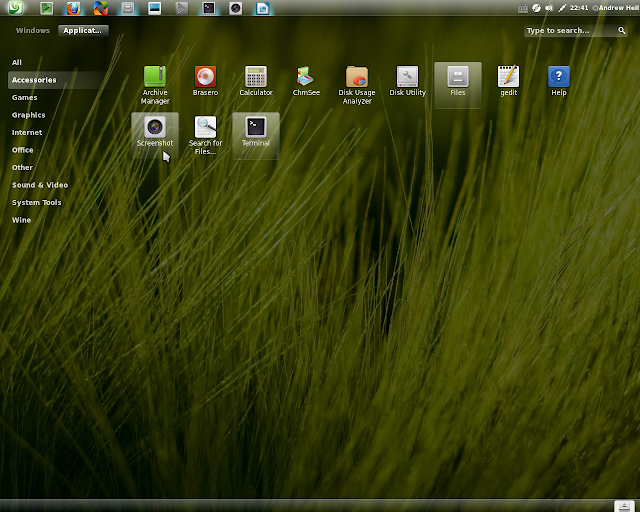The height and width of the screenshot is (512, 640).
Task: Open the LibreOffice document launcher in the top panel
Action: 262,8
